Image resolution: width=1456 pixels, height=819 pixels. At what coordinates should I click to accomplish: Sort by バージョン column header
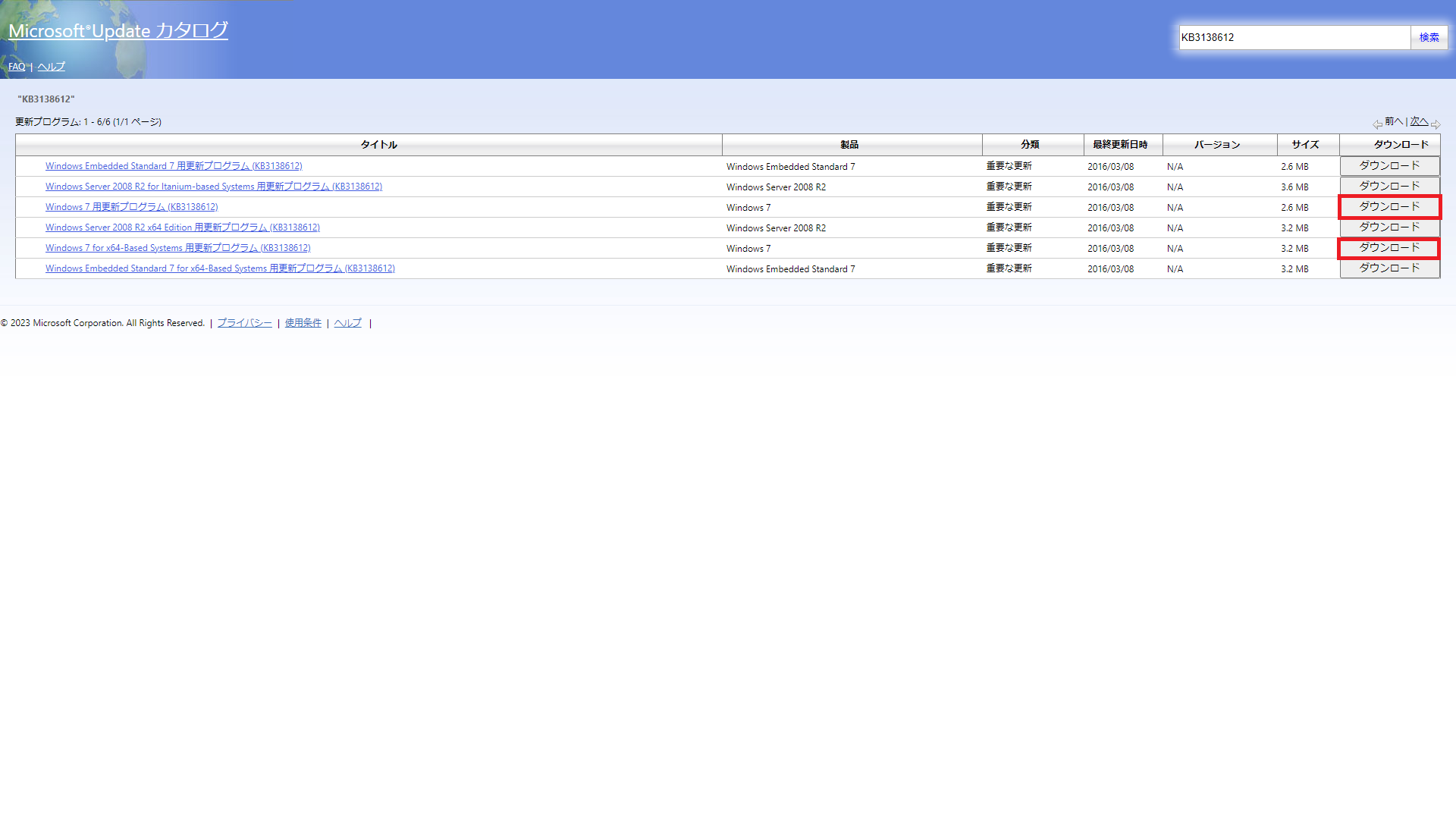pyautogui.click(x=1217, y=145)
